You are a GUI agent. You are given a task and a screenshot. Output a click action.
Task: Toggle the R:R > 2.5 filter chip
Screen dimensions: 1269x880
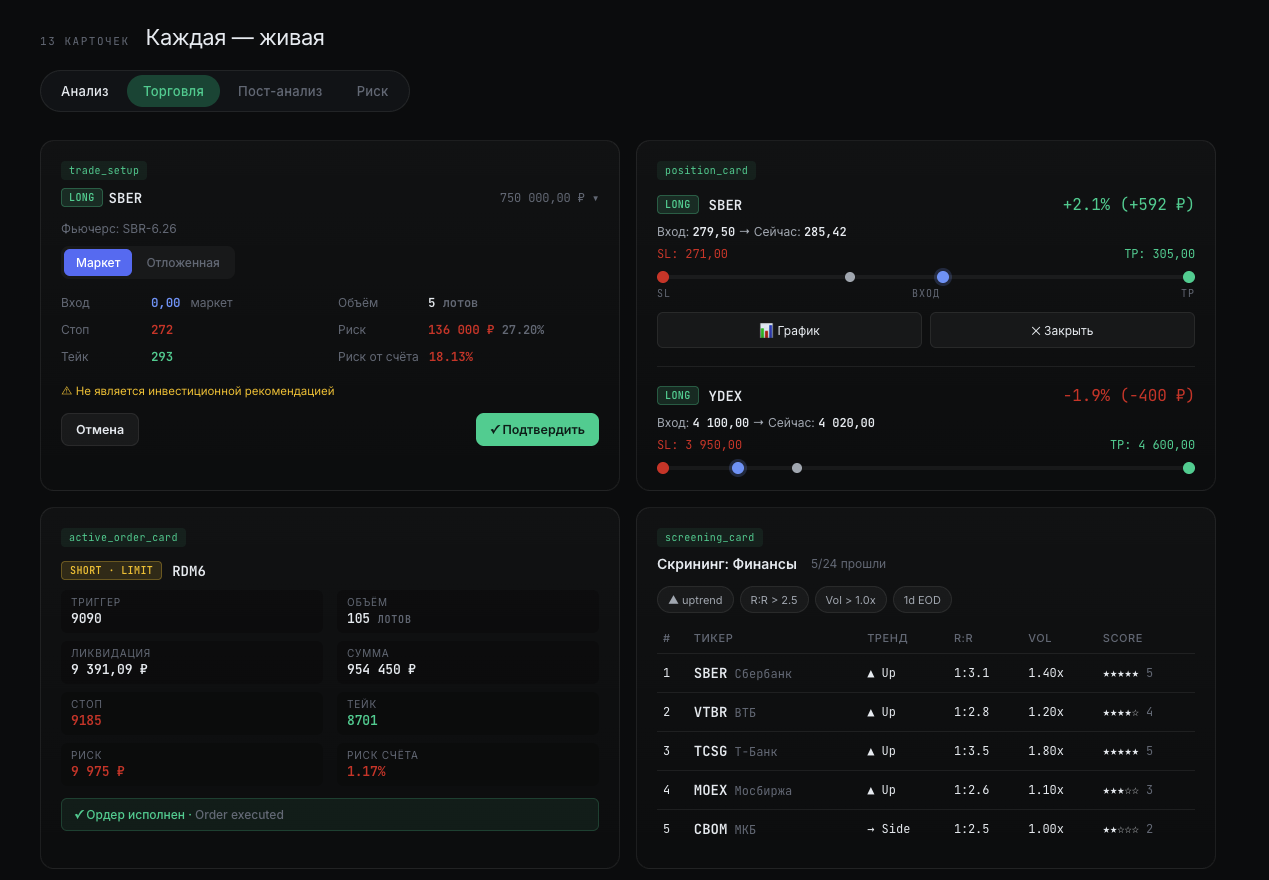click(x=774, y=600)
